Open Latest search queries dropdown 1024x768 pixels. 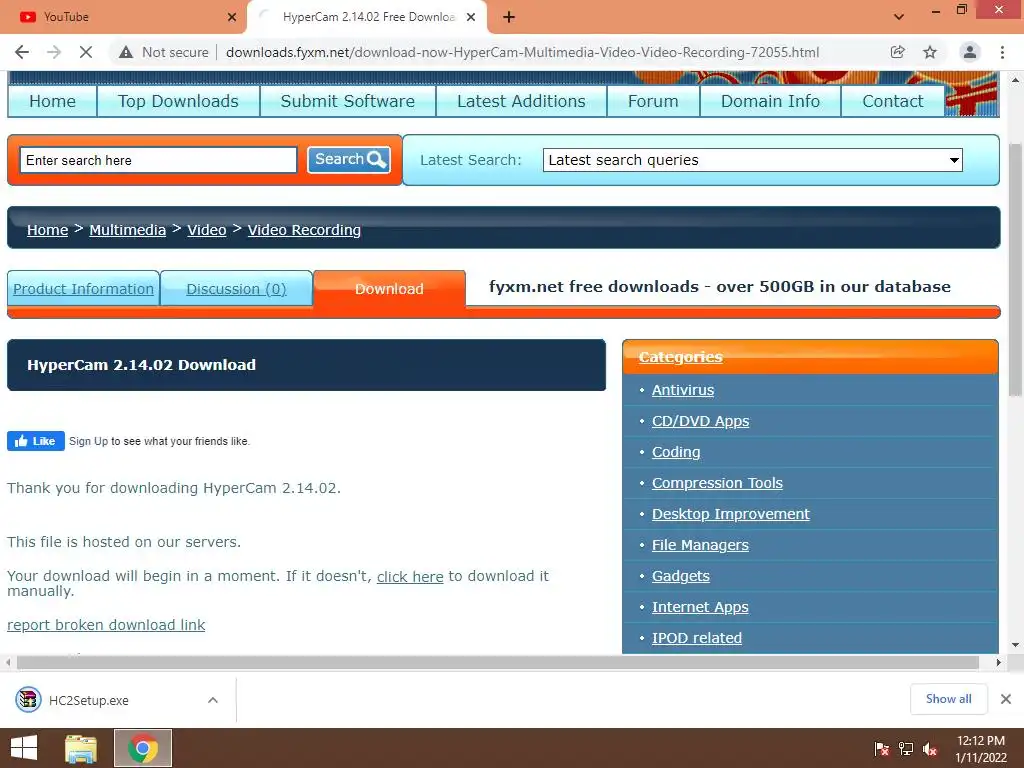[x=753, y=160]
